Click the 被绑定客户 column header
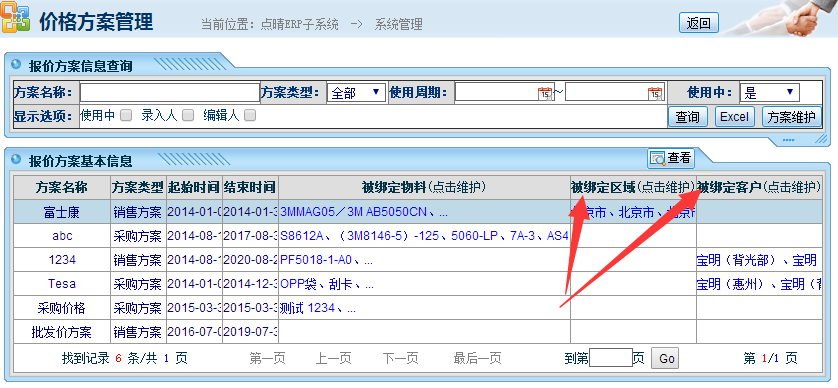 click(759, 187)
